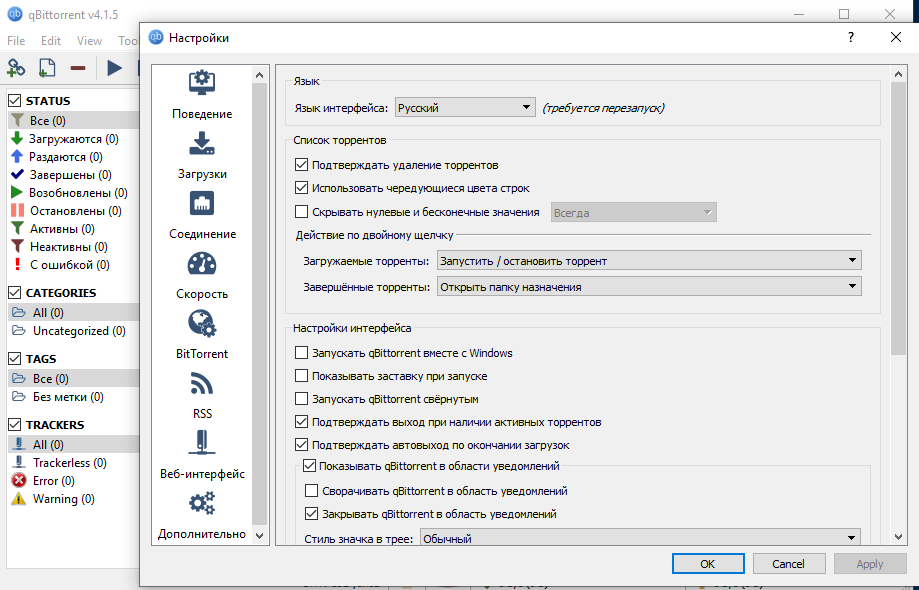
Task: Toggle Подтверждать автовыход по окончании загрузок
Action: click(x=301, y=445)
